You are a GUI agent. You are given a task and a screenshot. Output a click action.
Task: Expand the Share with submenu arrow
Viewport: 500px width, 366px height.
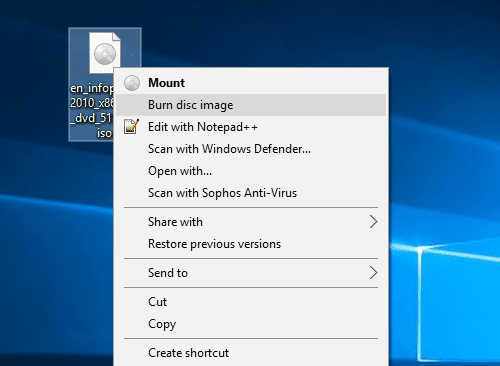tap(373, 222)
